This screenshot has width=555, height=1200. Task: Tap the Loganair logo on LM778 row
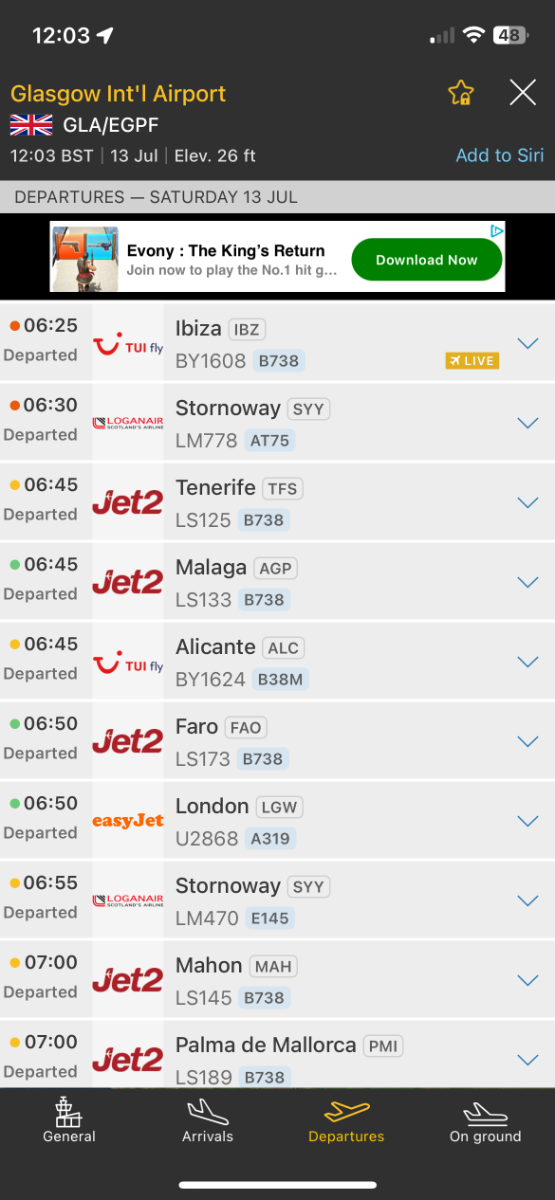[x=128, y=423]
